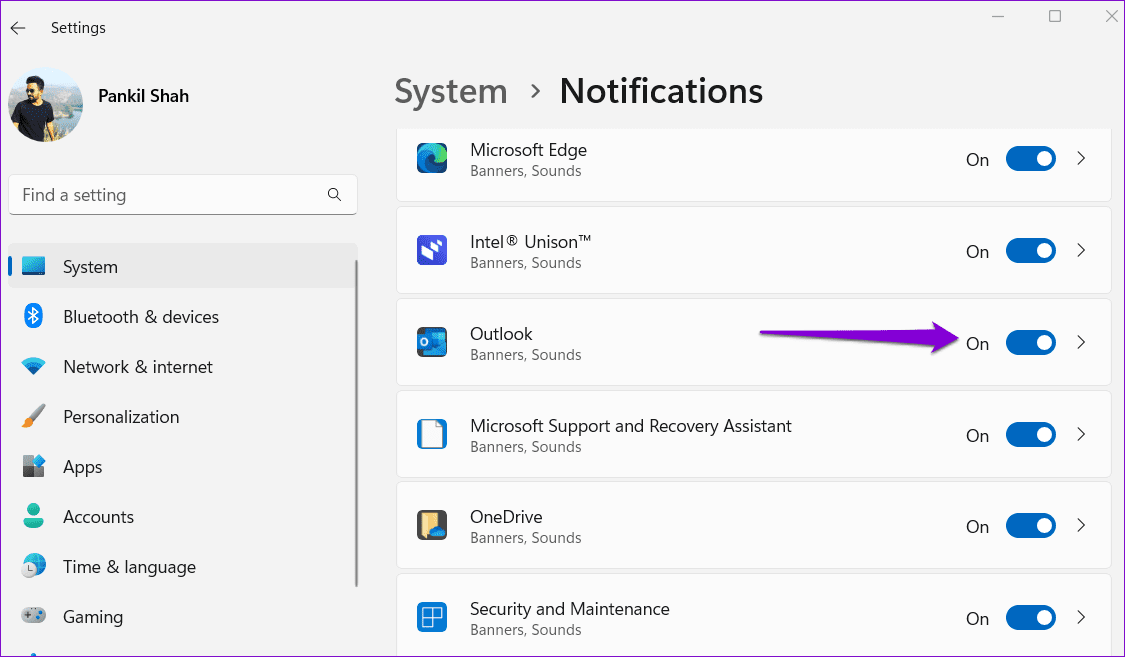Switch off OneDrive notifications toggle
Viewport: 1125px width, 657px height.
(x=1030, y=526)
